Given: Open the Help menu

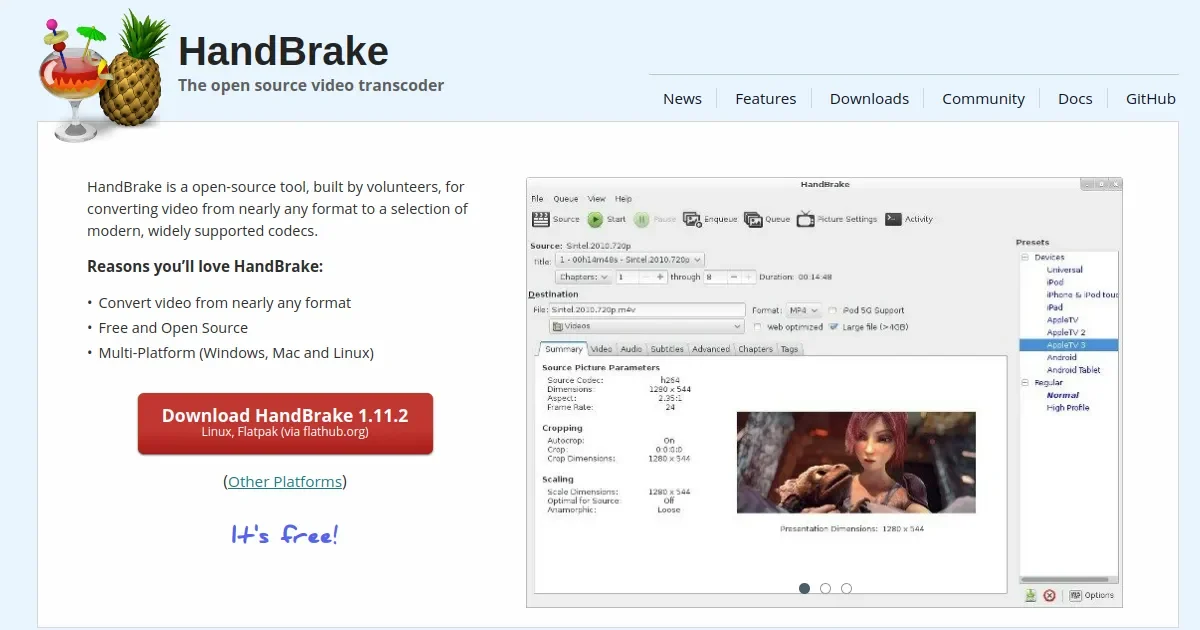Looking at the screenshot, I should (624, 199).
